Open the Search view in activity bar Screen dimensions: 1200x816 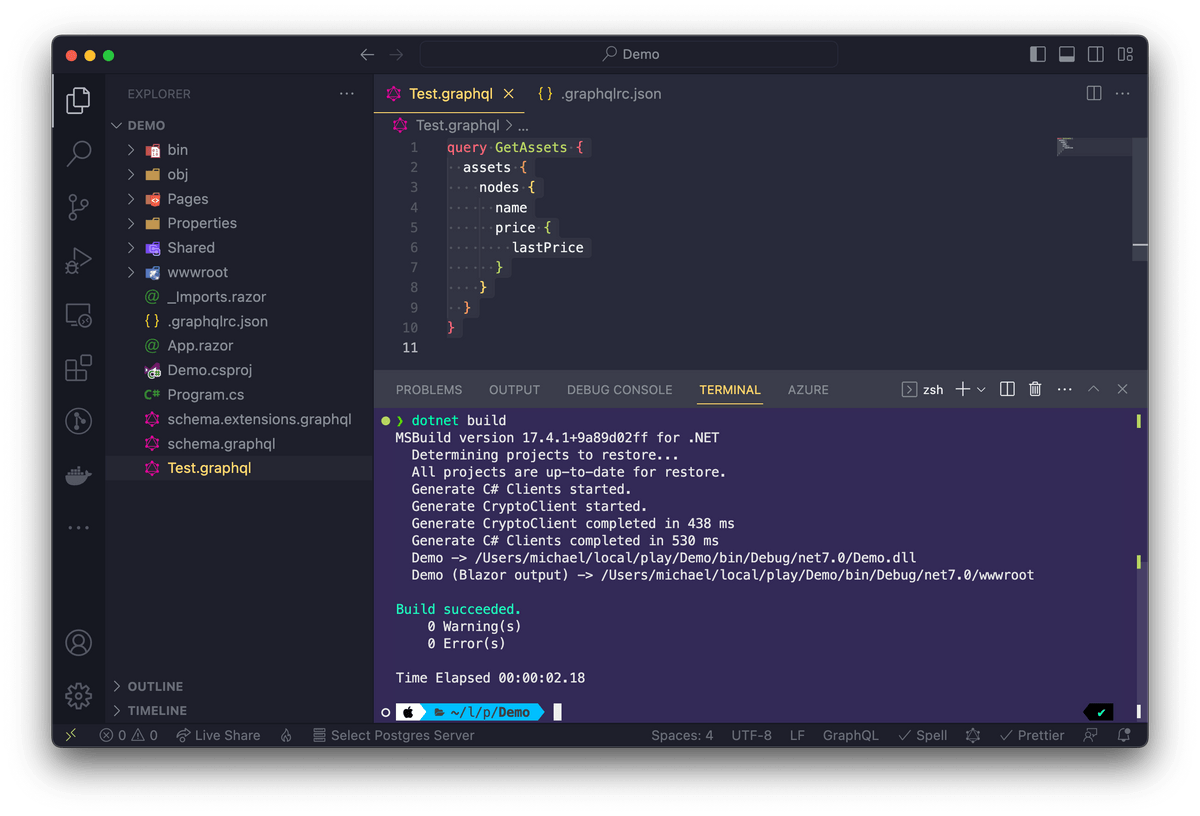click(78, 154)
